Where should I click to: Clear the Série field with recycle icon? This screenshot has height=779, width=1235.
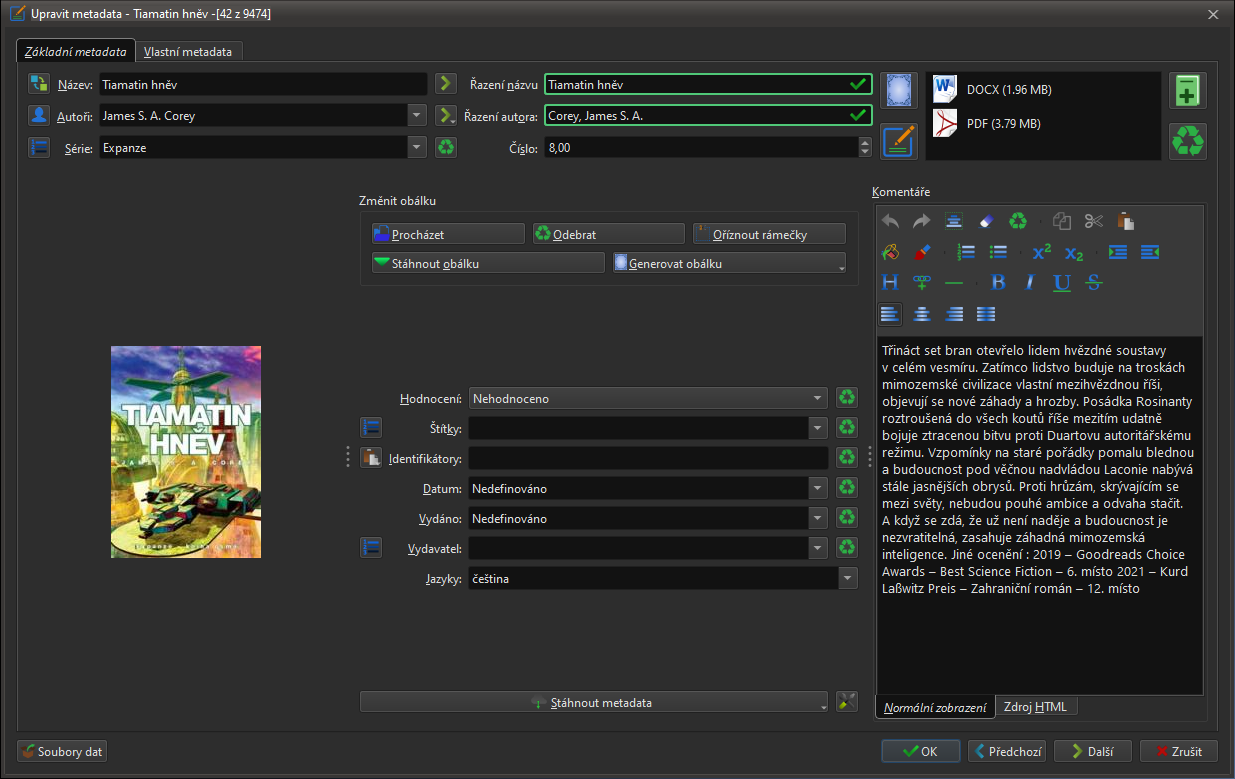coord(446,148)
